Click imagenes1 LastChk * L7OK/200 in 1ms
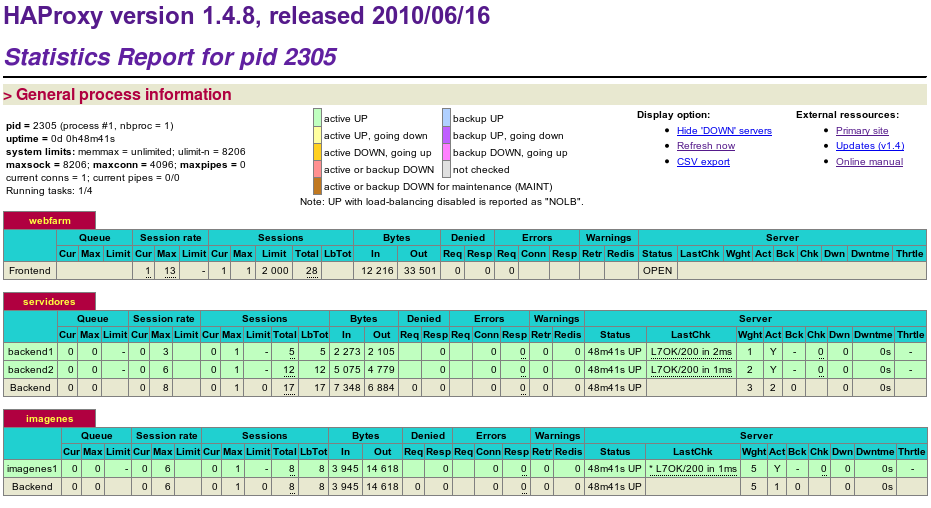Screen dimensions: 931x508 tap(693, 469)
